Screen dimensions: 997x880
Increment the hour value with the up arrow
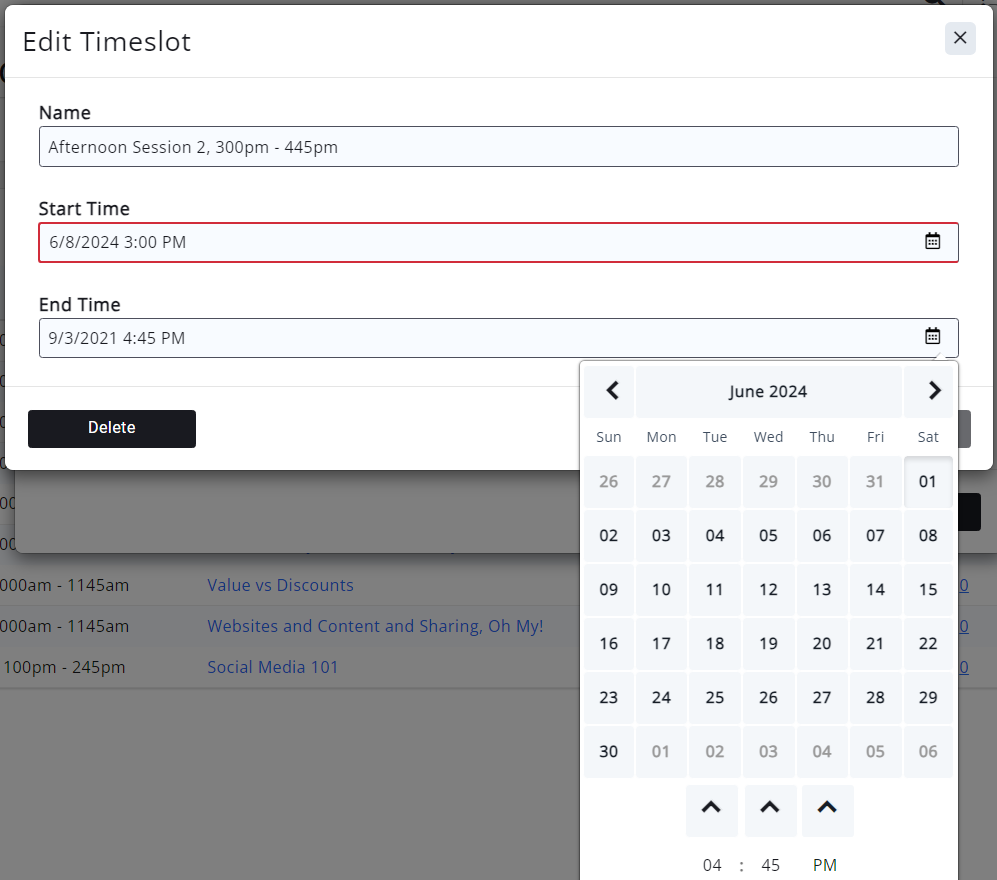pos(711,810)
